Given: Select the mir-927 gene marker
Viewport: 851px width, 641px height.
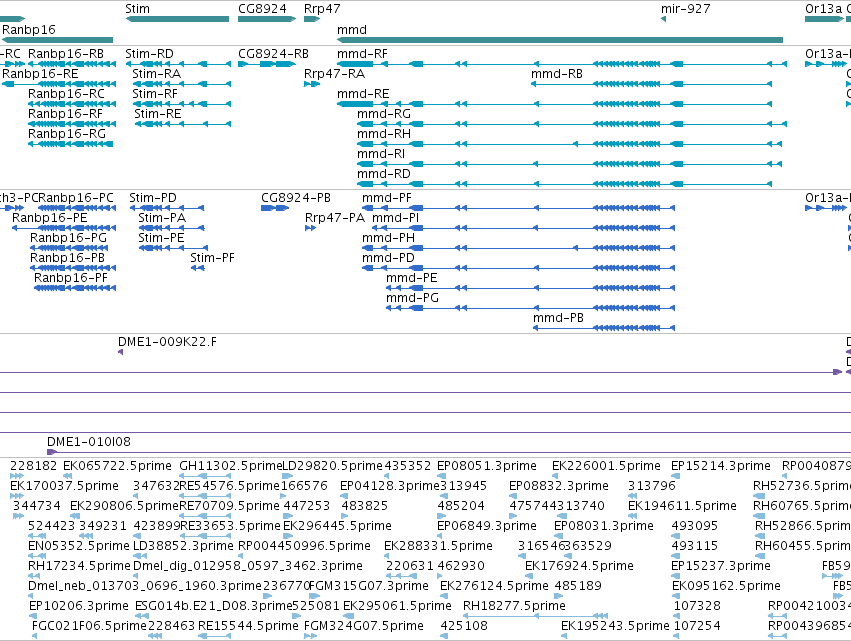Looking at the screenshot, I should [663, 19].
